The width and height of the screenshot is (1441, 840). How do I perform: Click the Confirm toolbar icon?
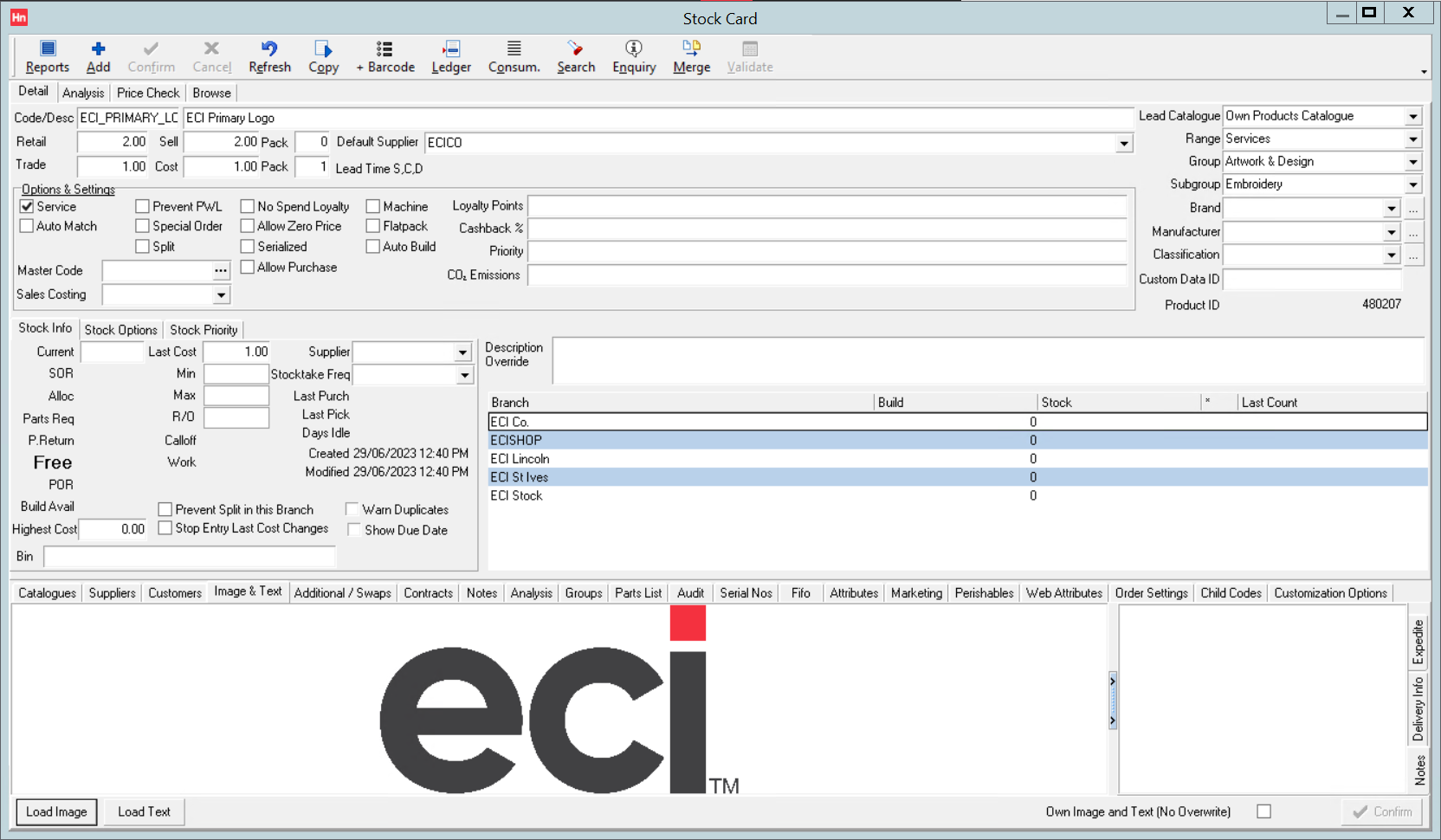(151, 57)
